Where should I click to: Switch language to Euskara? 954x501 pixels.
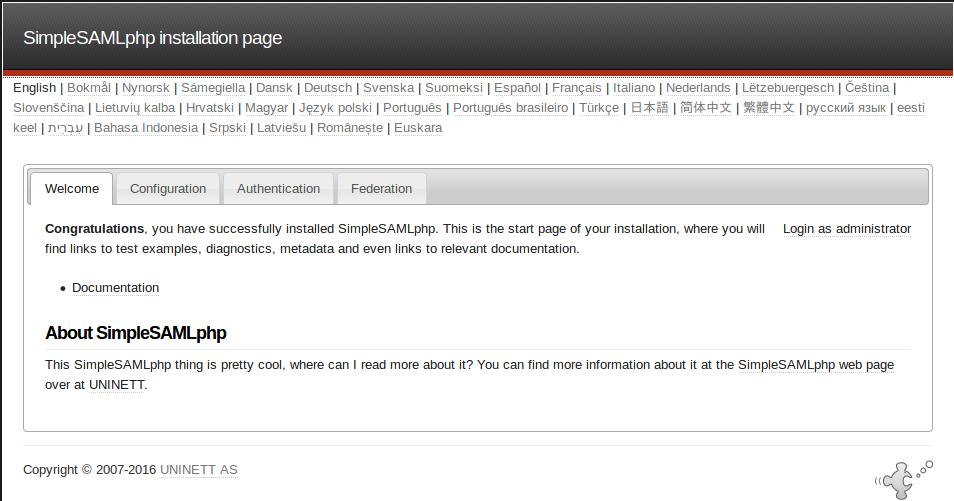point(418,128)
